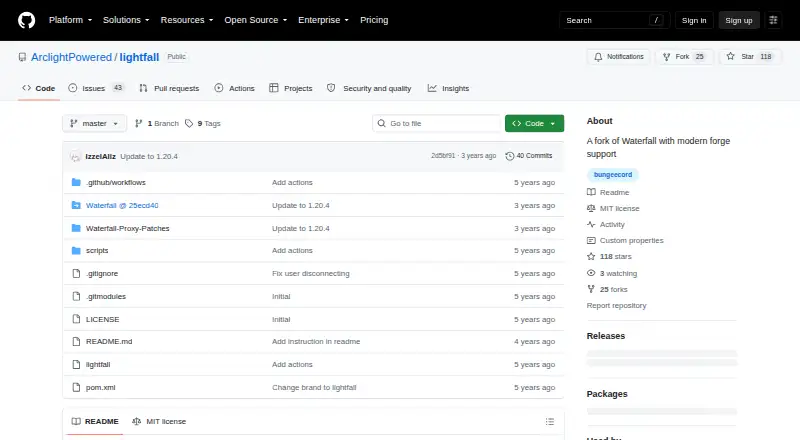Open the Custom properties link
This screenshot has width=800, height=440.
coord(626,240)
